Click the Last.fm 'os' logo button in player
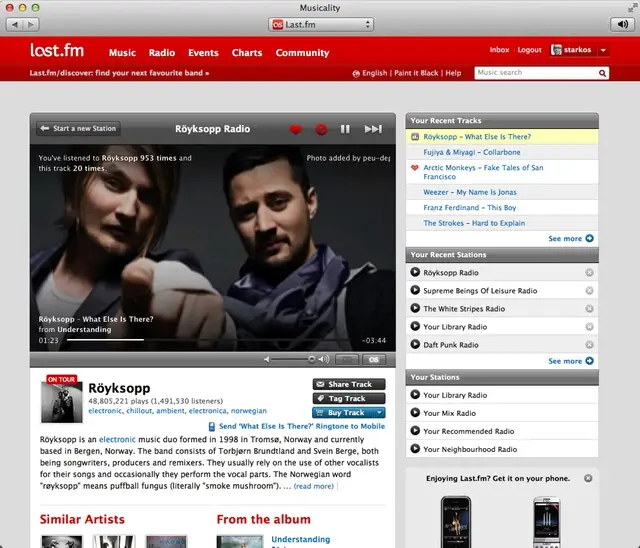Image resolution: width=640 pixels, height=548 pixels. coord(373,359)
